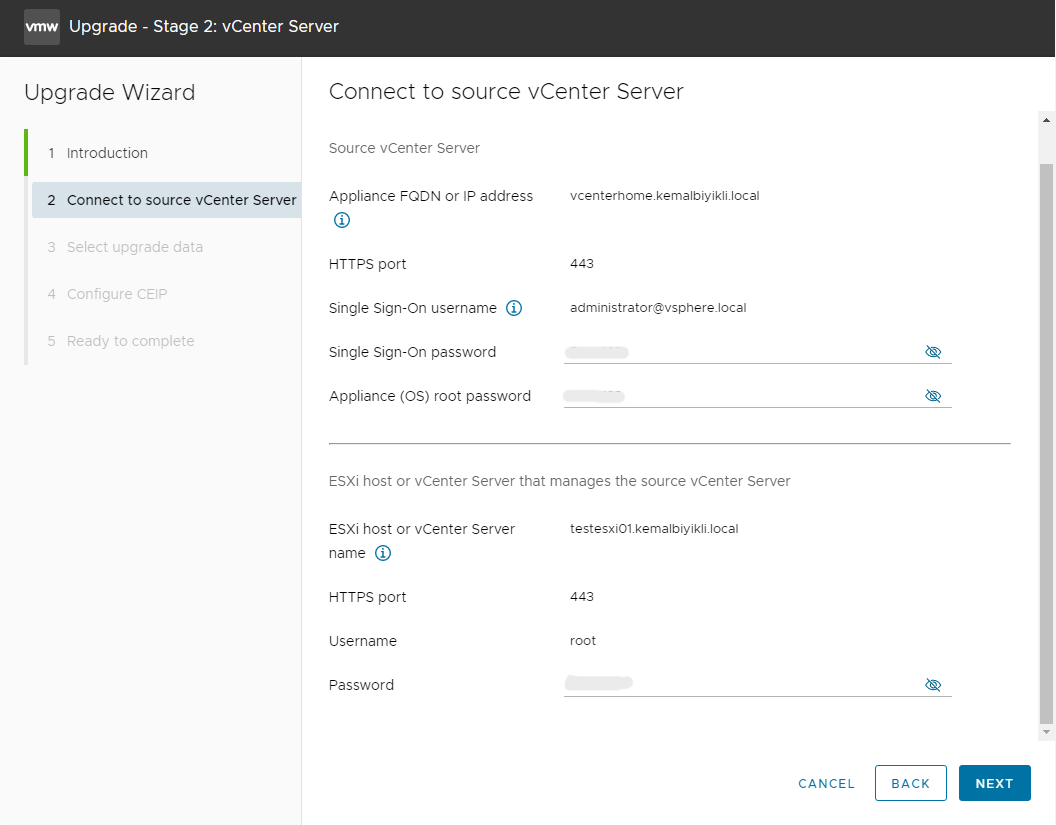The height and width of the screenshot is (825, 1056).
Task: Select the Configure CEIP step
Action: click(x=117, y=294)
